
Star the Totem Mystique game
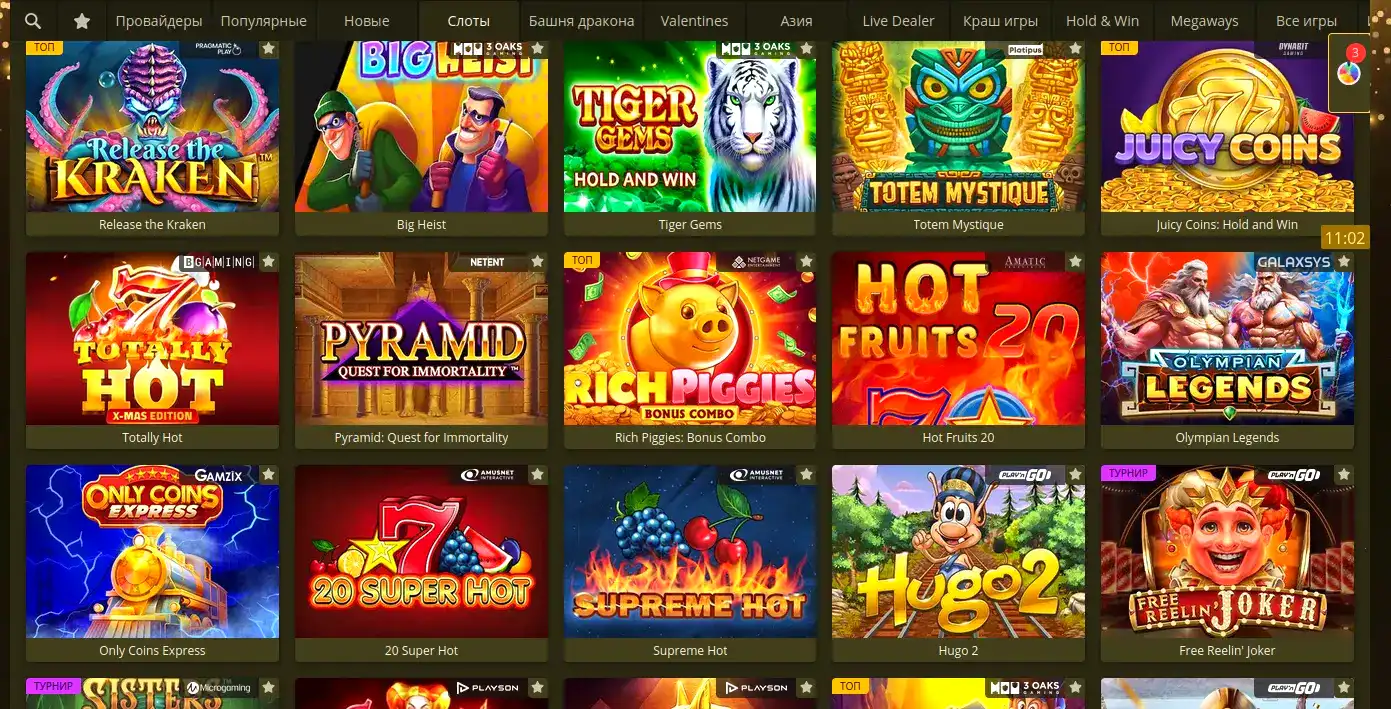pos(1075,48)
